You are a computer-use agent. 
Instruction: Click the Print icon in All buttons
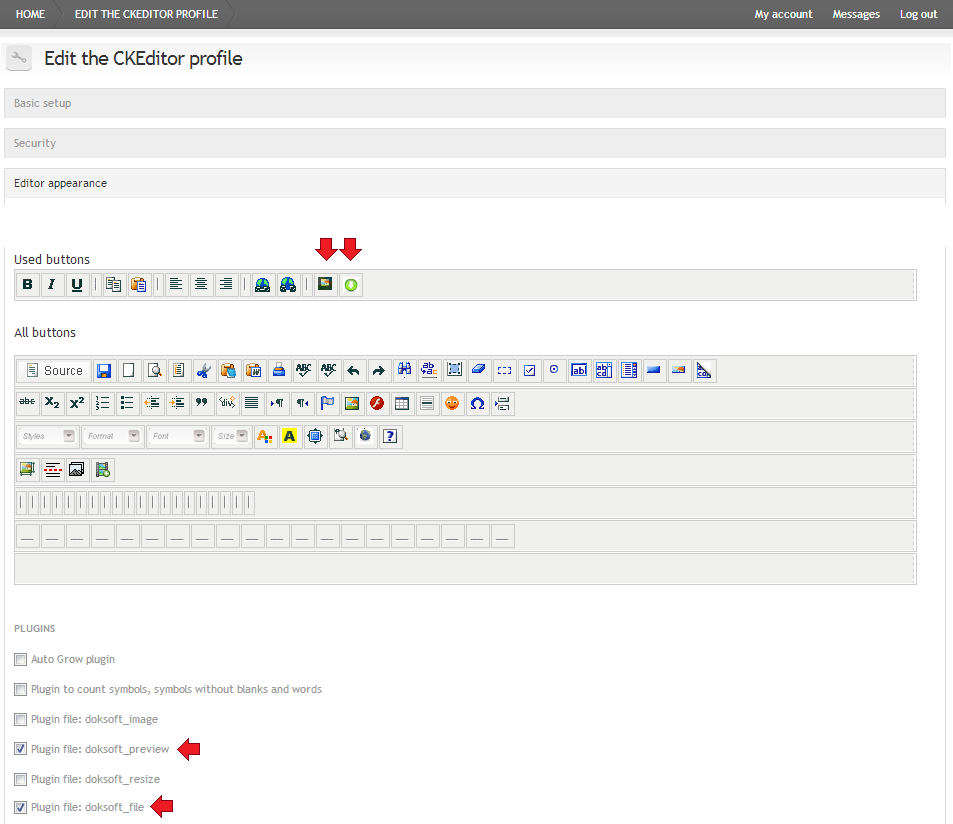(279, 371)
